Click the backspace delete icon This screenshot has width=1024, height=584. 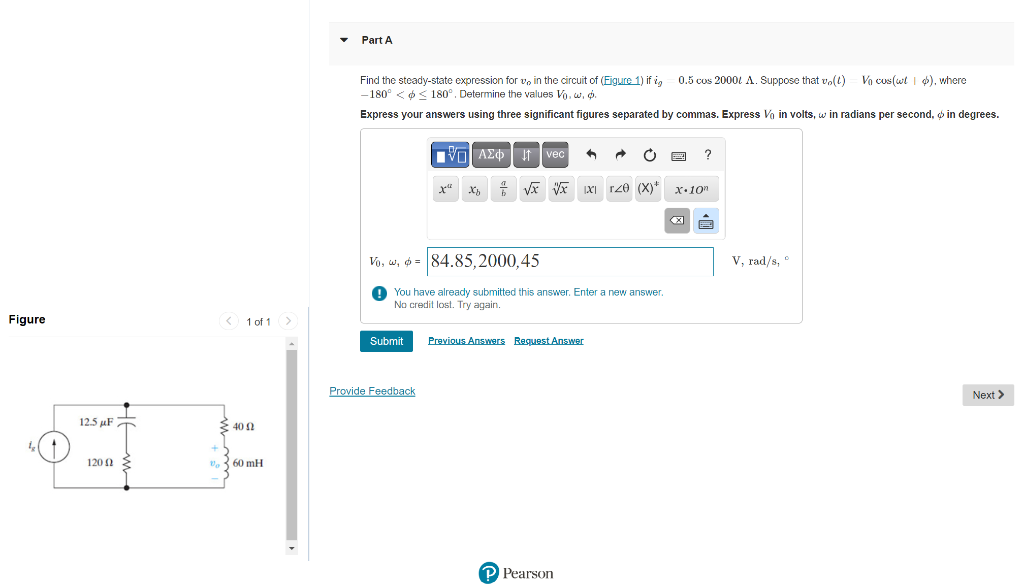pos(677,221)
